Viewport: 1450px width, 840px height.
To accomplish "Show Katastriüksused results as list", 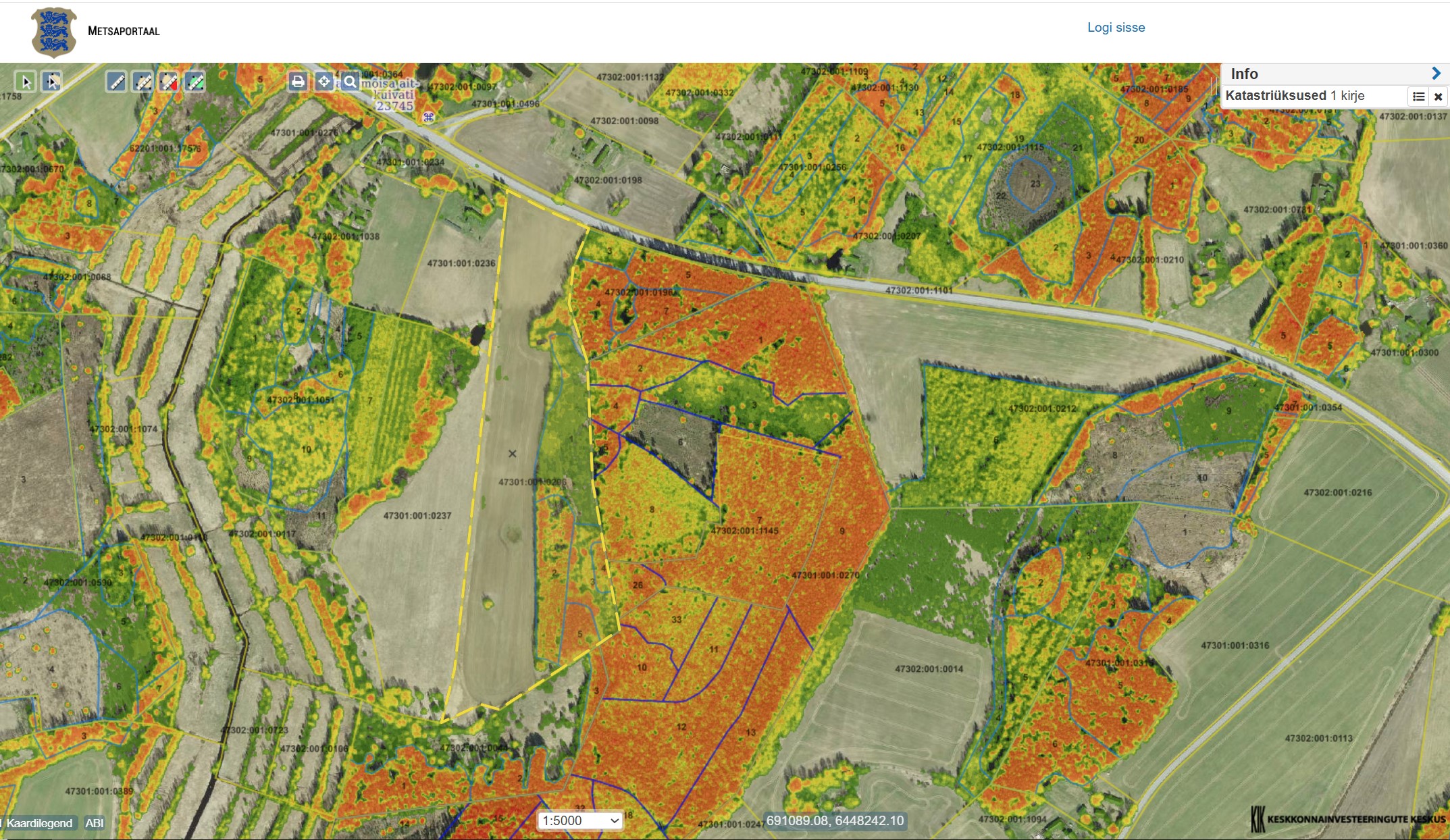I will point(1418,97).
